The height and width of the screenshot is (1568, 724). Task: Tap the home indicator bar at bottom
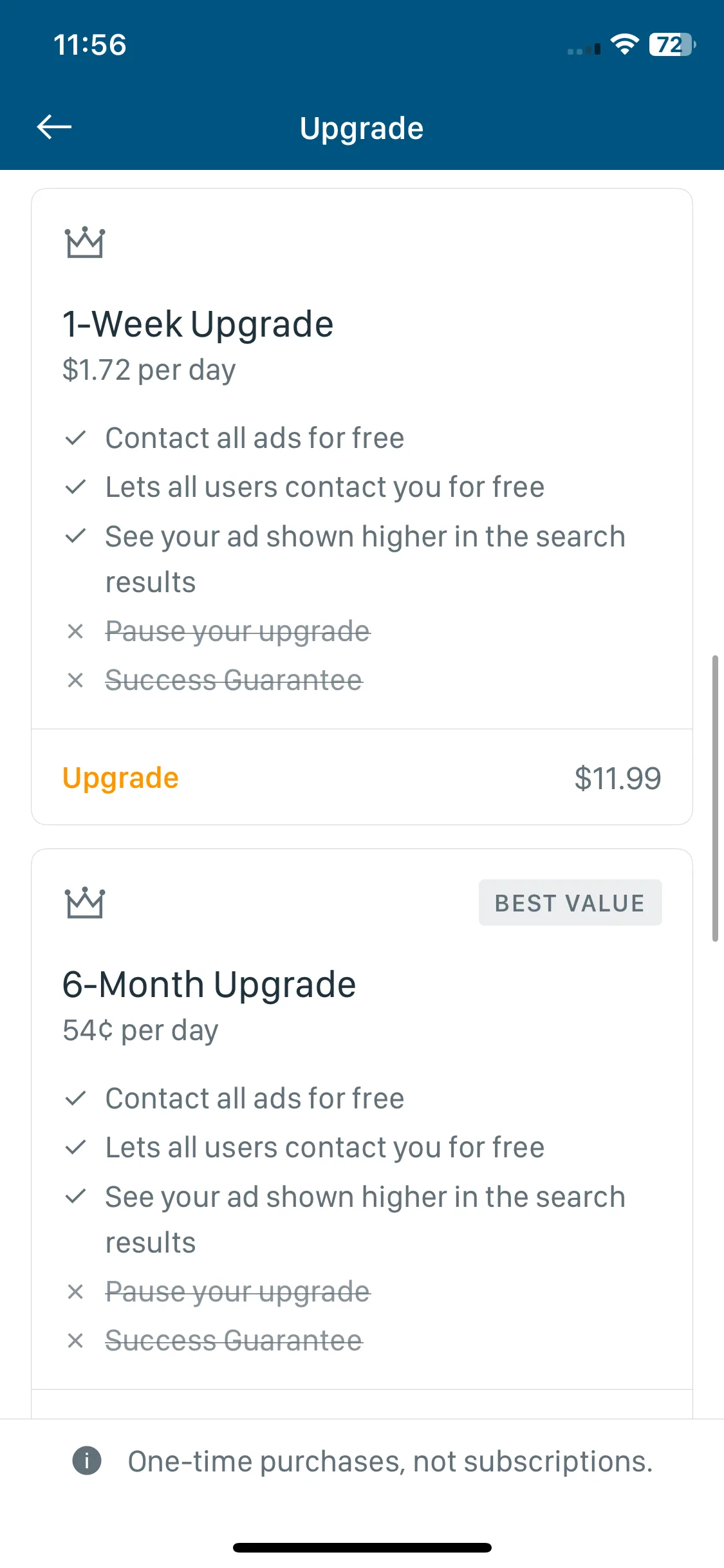pyautogui.click(x=362, y=1547)
